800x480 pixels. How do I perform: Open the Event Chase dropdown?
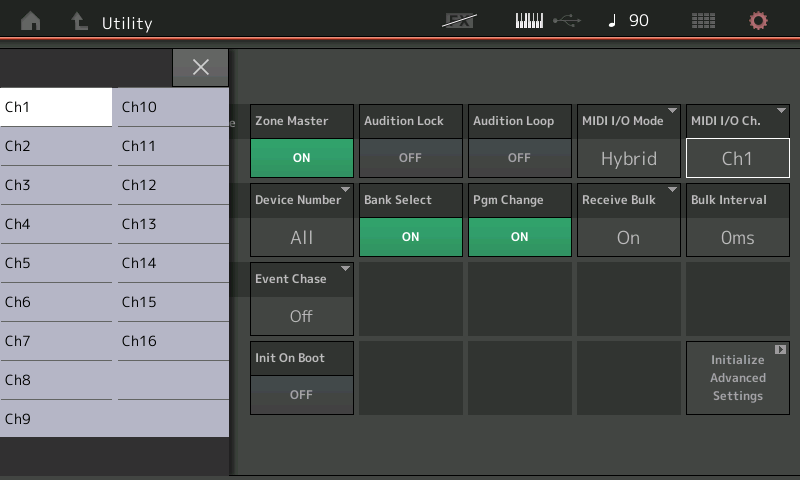301,316
